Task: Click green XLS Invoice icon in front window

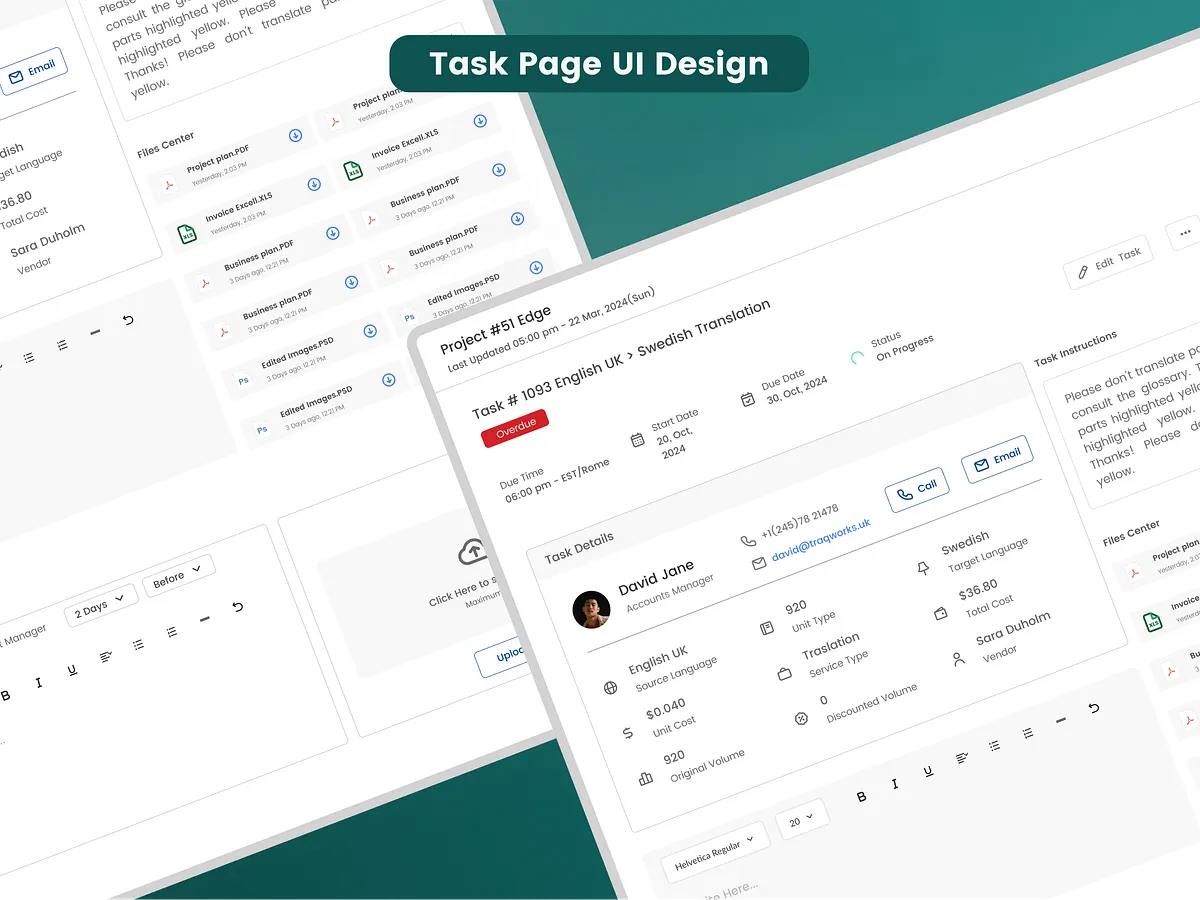Action: (1153, 621)
